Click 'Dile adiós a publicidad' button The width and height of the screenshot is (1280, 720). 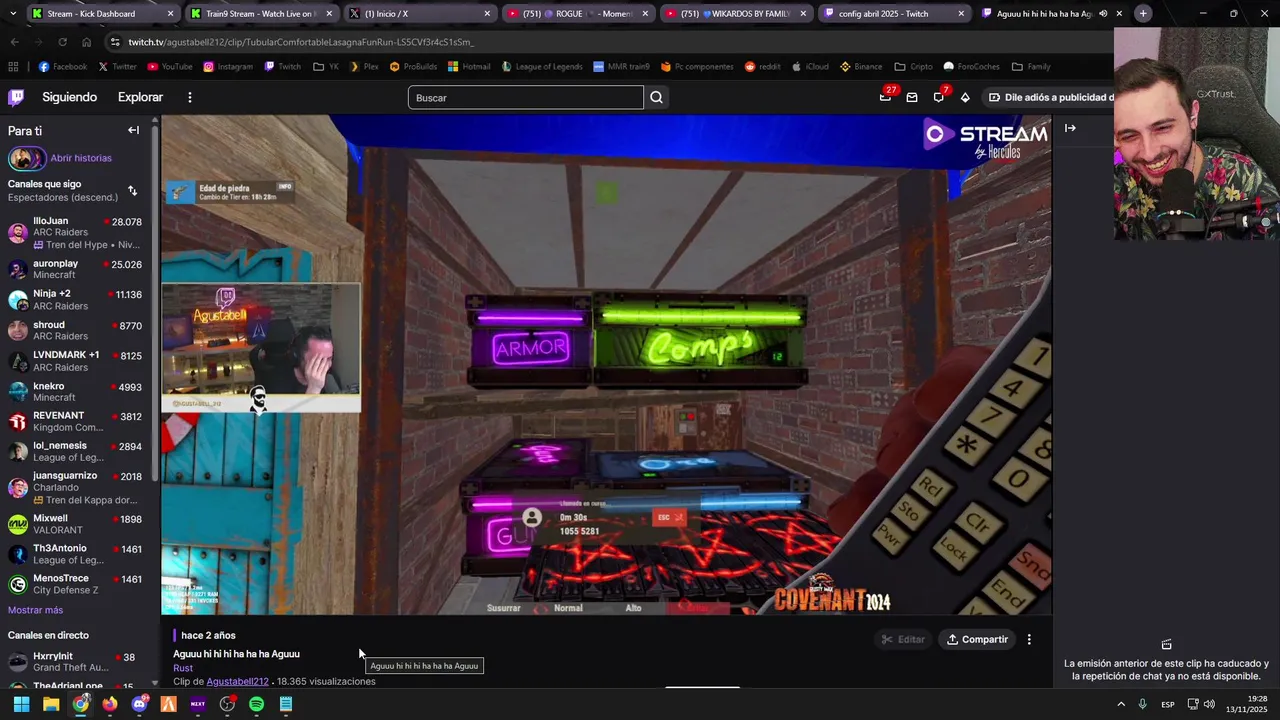(x=1050, y=97)
